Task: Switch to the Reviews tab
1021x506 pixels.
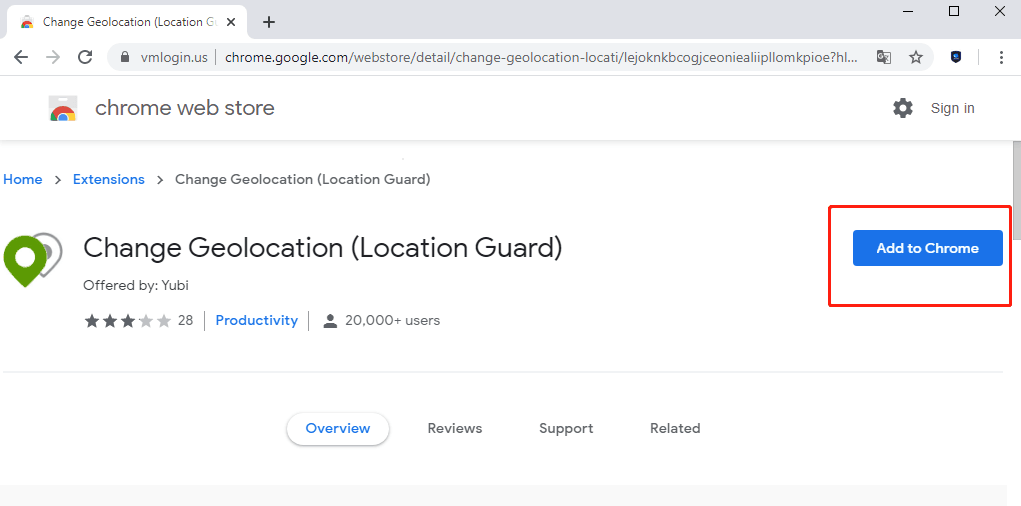Action: coord(454,428)
